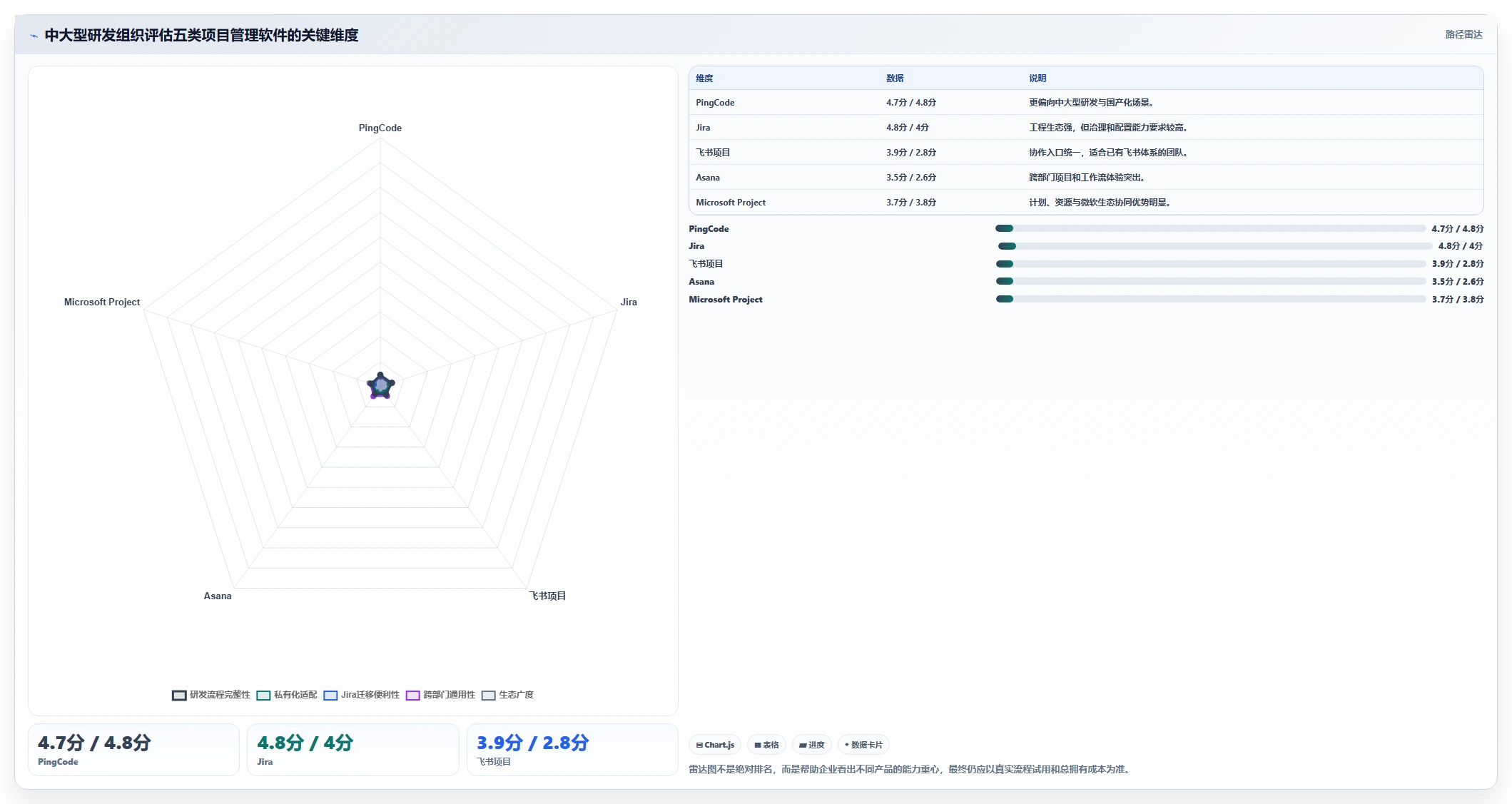Screen dimensions: 1512x804
Task: Click the small logo icon before the title
Action: point(34,36)
